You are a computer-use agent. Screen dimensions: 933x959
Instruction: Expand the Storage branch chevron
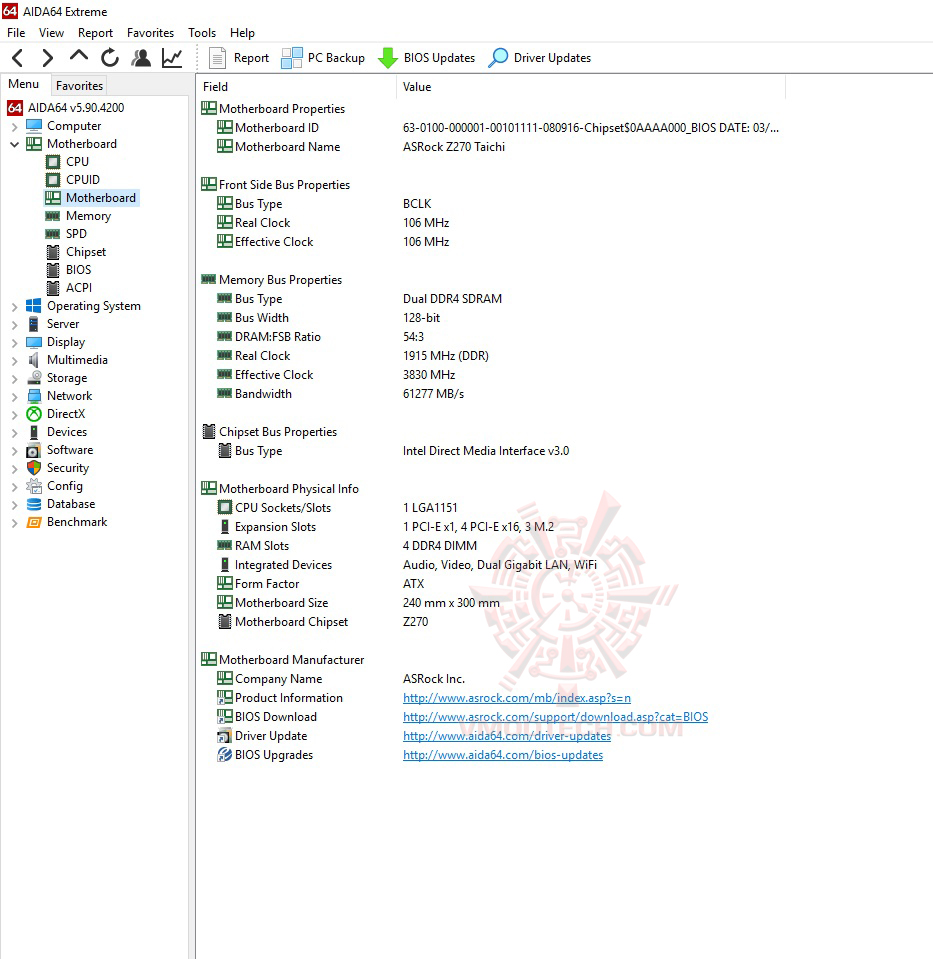click(15, 379)
